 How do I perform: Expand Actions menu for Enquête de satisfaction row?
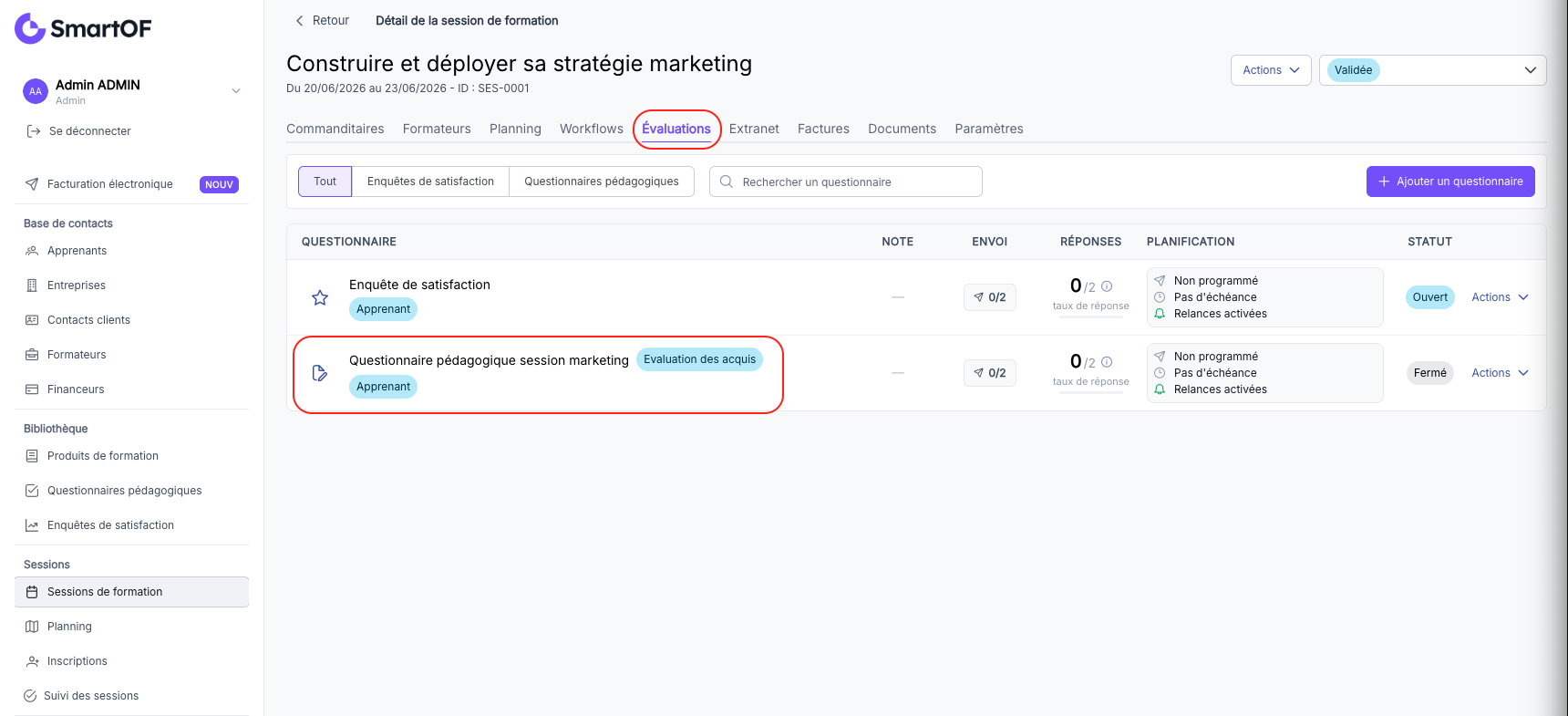click(1500, 297)
